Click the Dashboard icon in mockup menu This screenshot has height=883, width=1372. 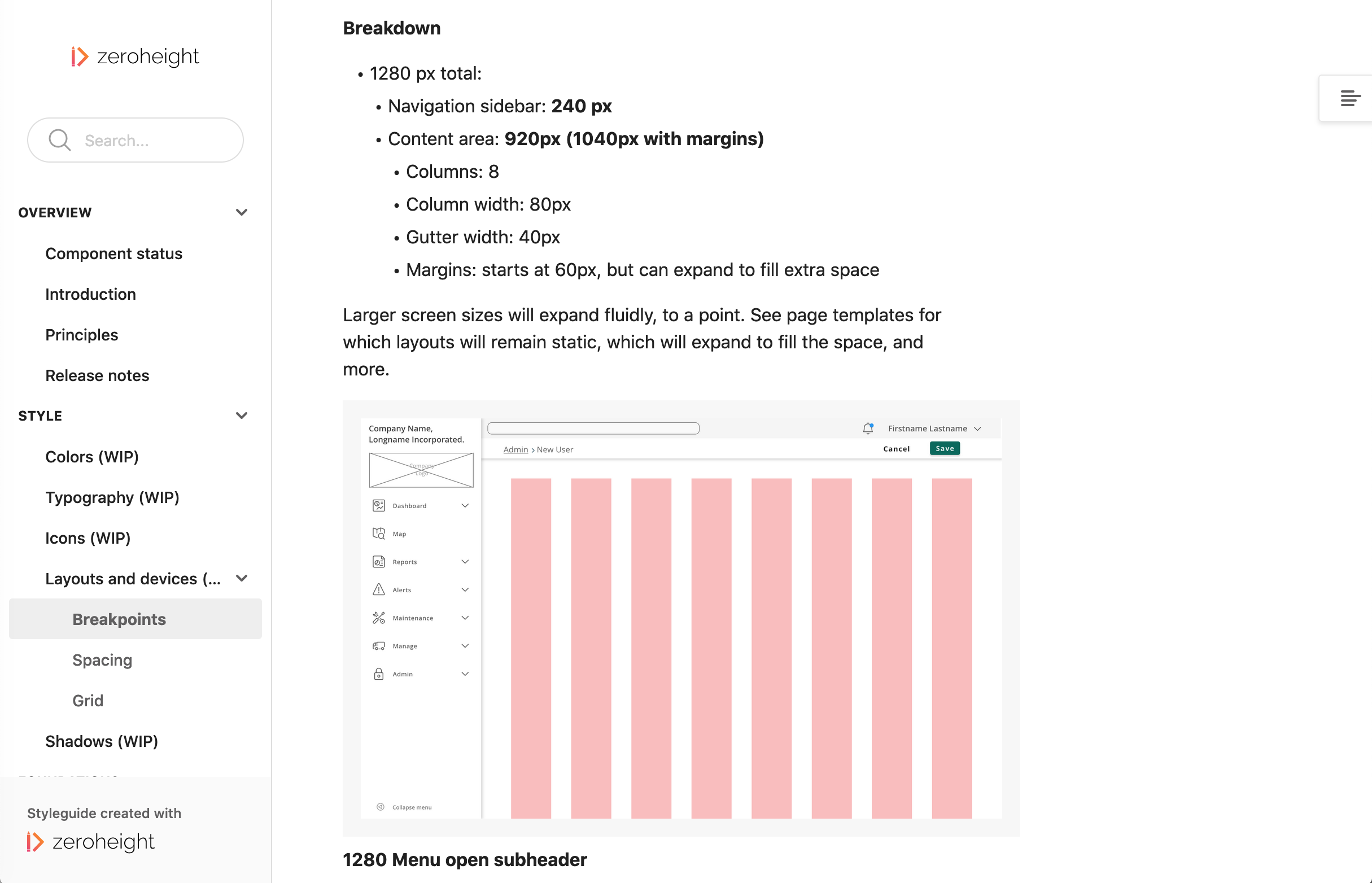[x=378, y=505]
